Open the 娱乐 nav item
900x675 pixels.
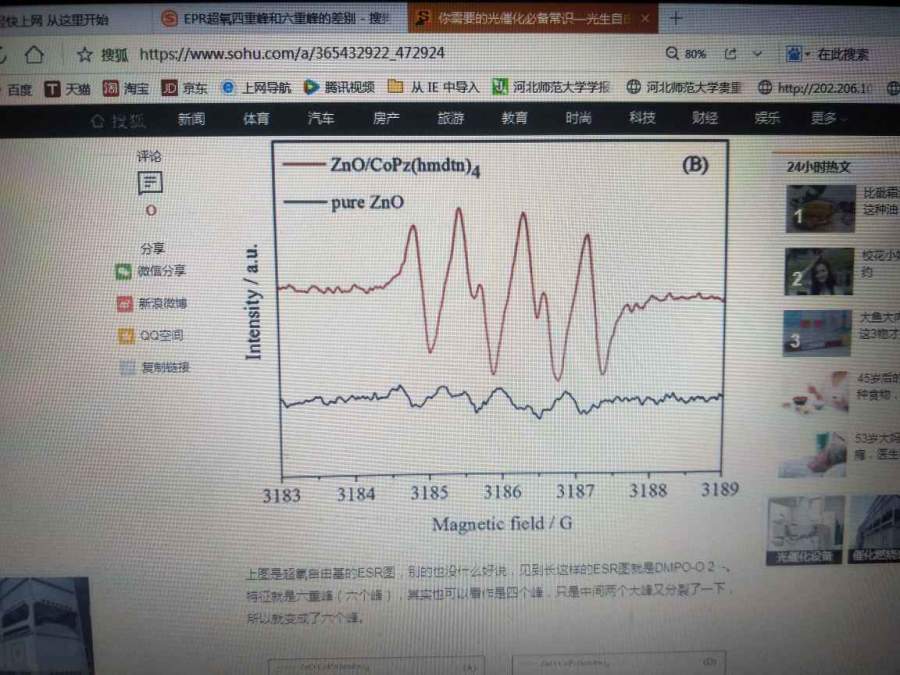tap(767, 118)
